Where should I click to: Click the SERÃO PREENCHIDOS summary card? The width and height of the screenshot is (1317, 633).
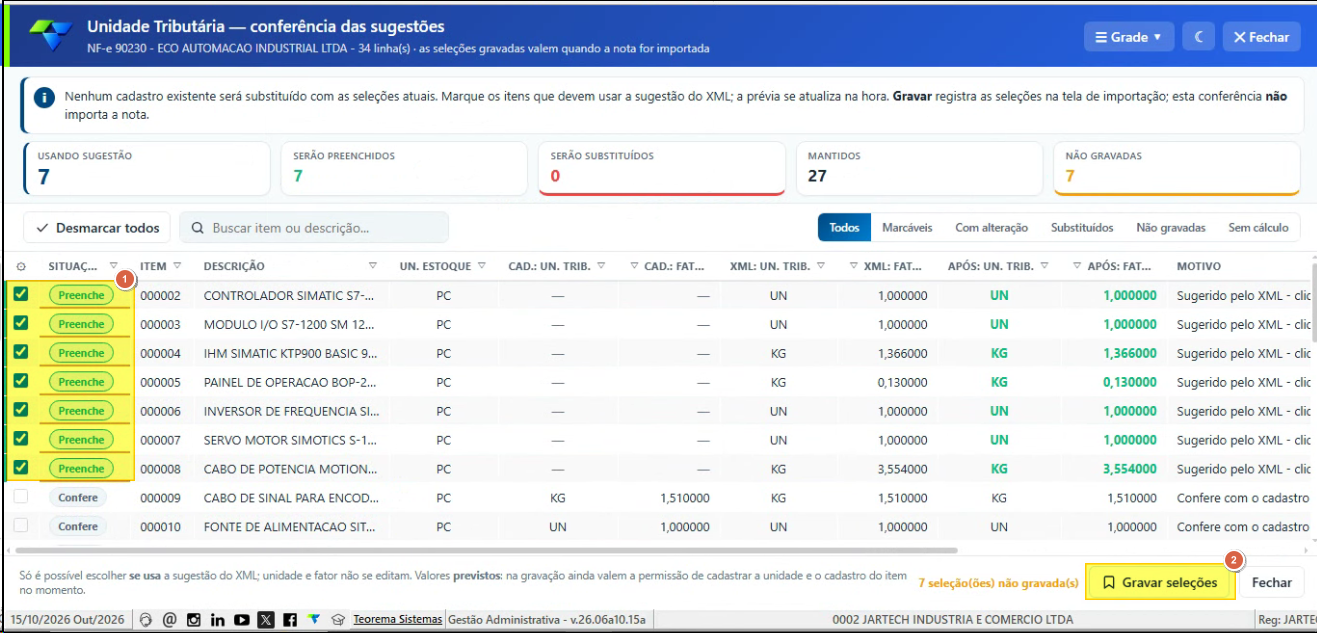[403, 169]
